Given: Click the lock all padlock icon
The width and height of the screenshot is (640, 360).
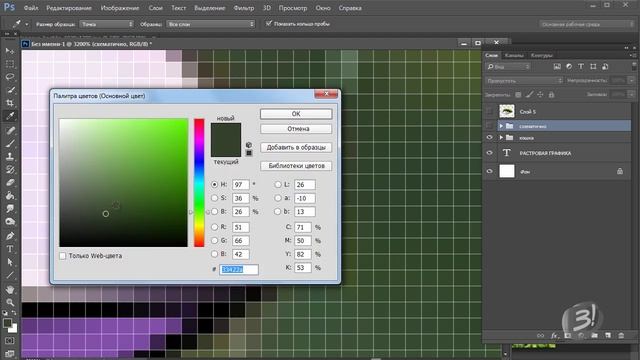Looking at the screenshot, I should coord(551,94).
